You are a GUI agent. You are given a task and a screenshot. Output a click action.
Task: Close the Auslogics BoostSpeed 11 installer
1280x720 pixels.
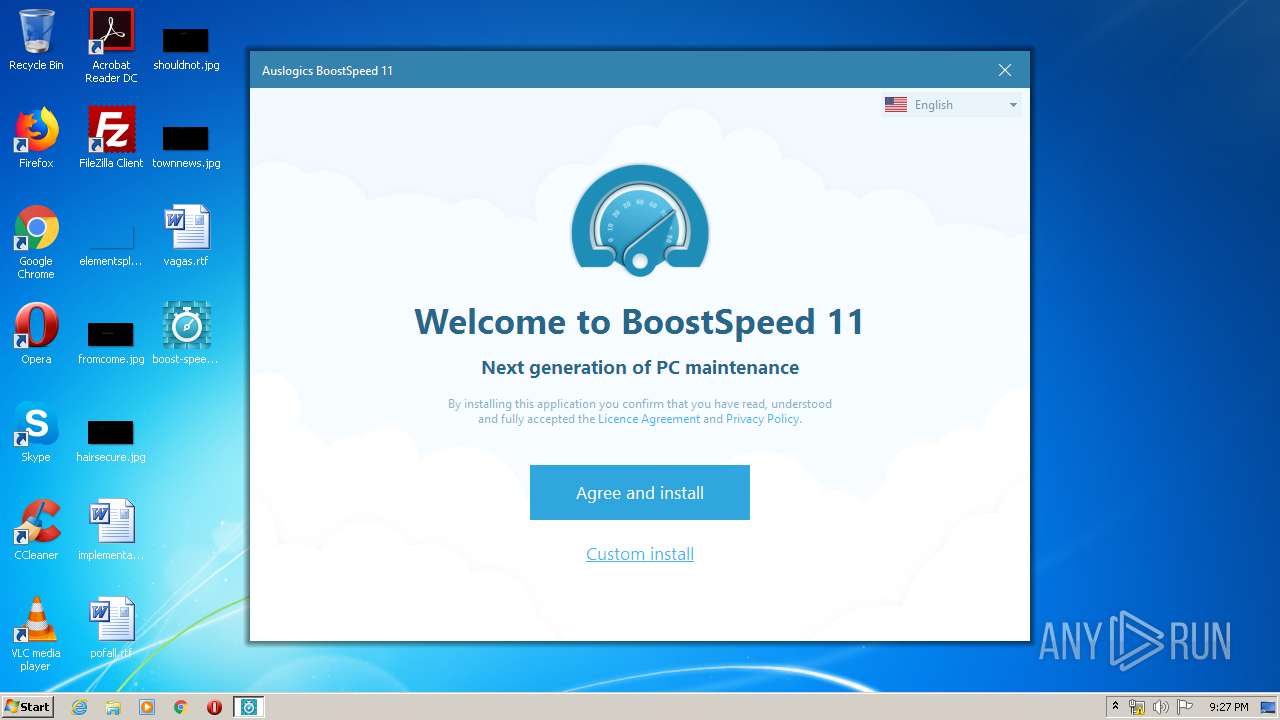click(1005, 70)
